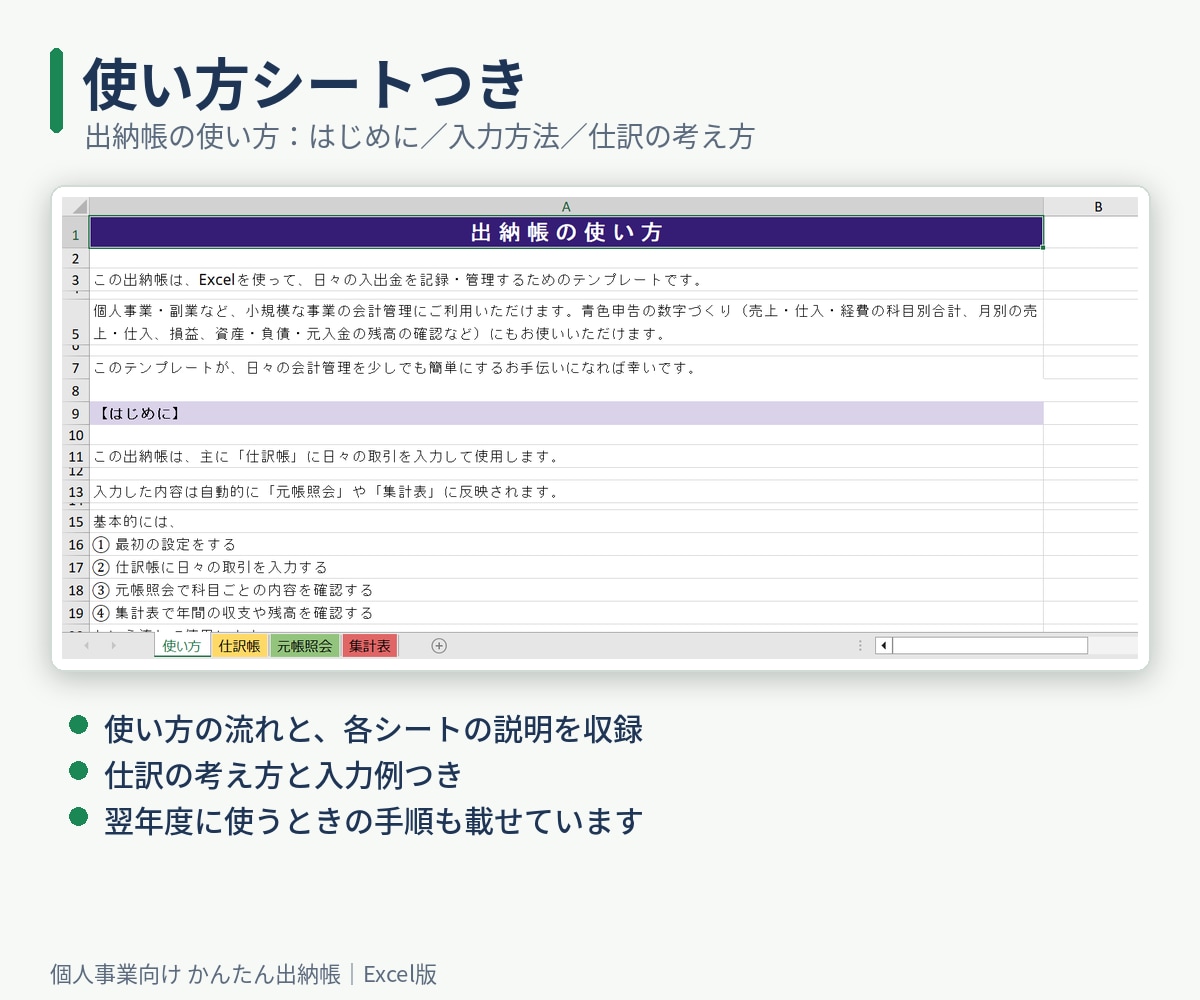Click the cell mentioning 「仕訳帳」に日々の取引を入力

[x=566, y=456]
